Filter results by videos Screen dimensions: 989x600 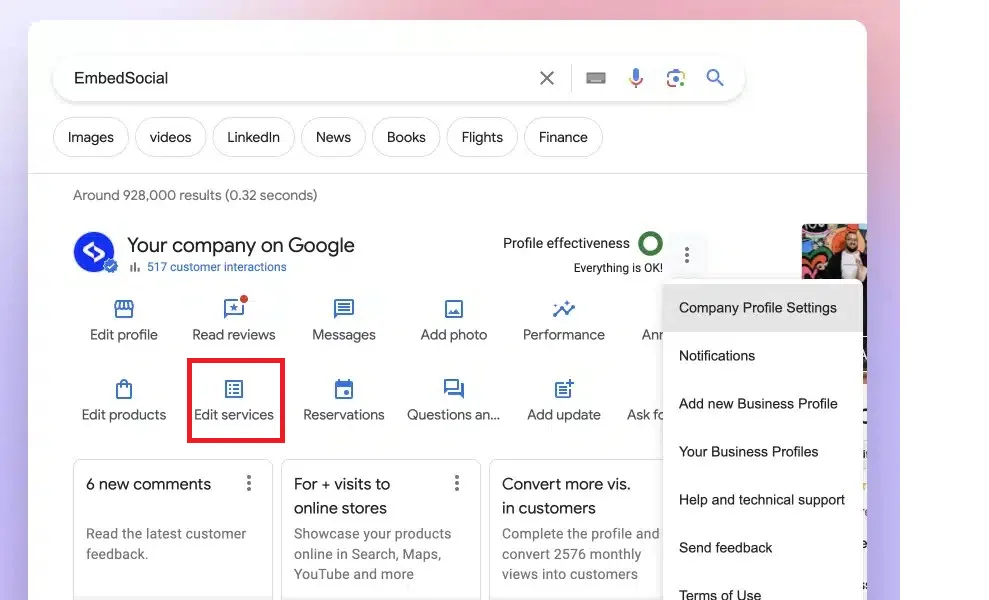(x=170, y=137)
